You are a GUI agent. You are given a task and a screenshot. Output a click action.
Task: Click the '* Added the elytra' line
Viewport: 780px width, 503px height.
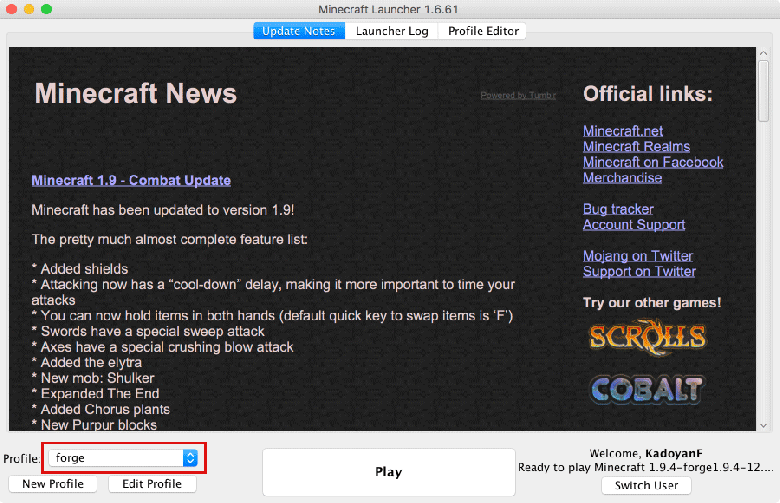(87, 362)
